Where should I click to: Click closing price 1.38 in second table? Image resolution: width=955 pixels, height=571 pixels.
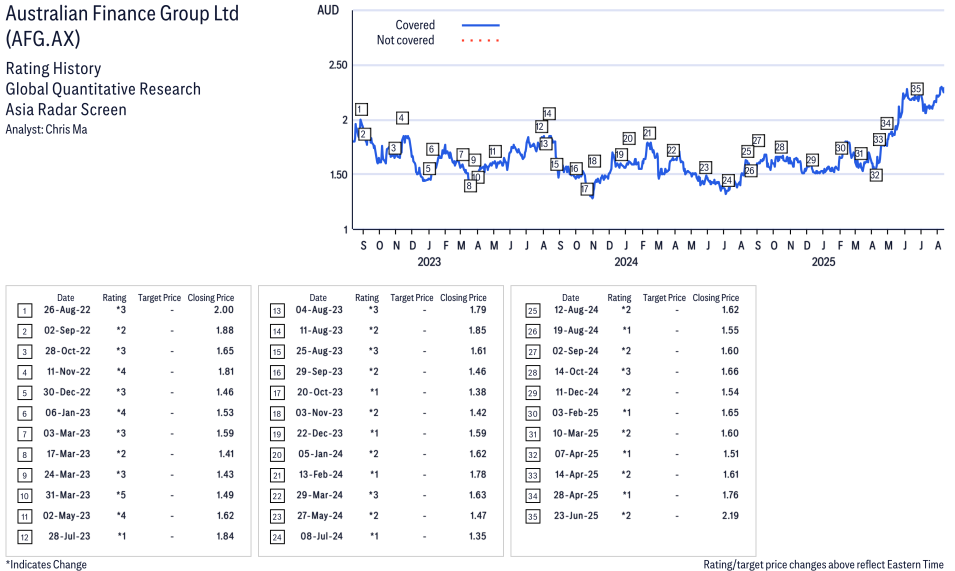point(478,392)
